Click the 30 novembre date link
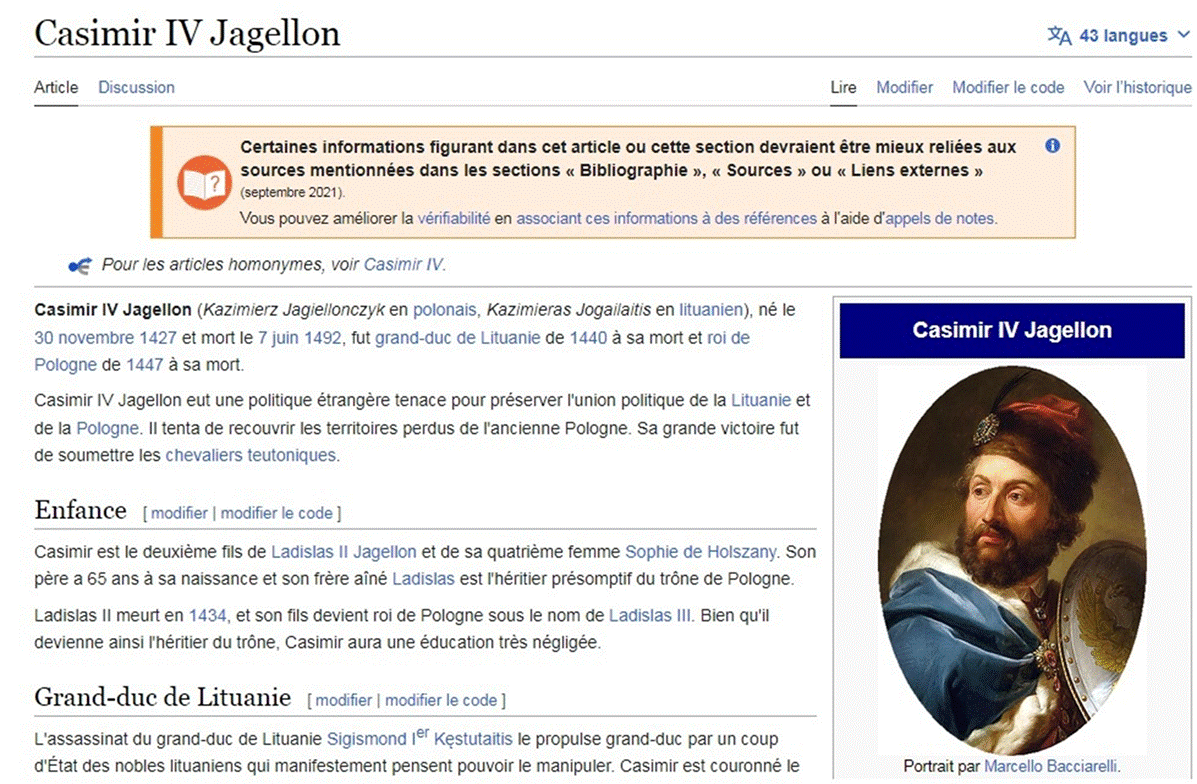 pos(84,337)
